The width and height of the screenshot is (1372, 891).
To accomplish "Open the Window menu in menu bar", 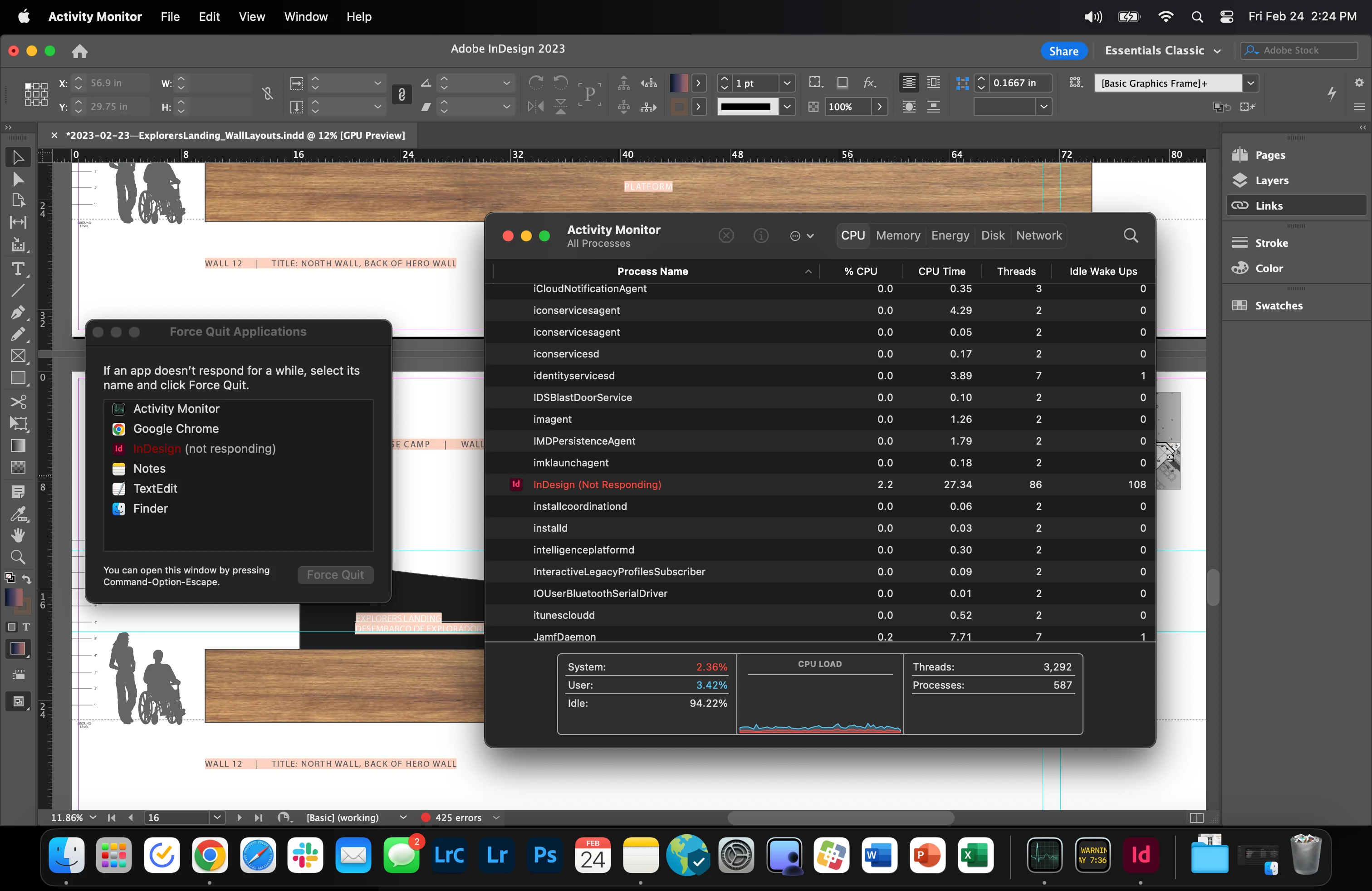I will (305, 17).
